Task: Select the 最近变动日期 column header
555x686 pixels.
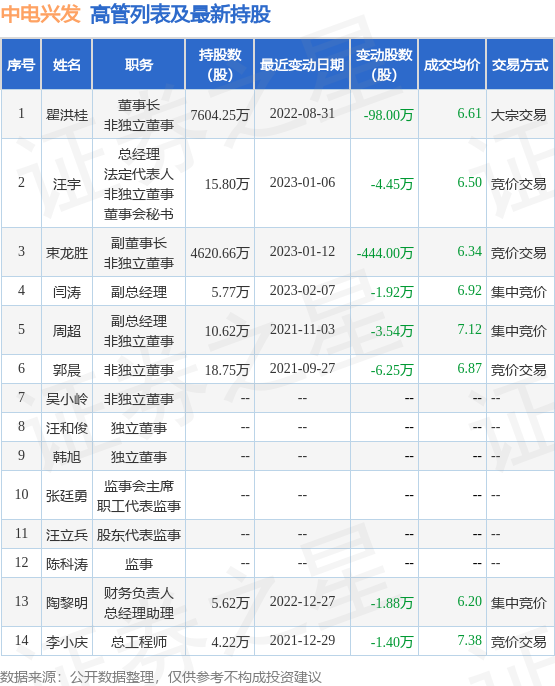Action: point(302,65)
